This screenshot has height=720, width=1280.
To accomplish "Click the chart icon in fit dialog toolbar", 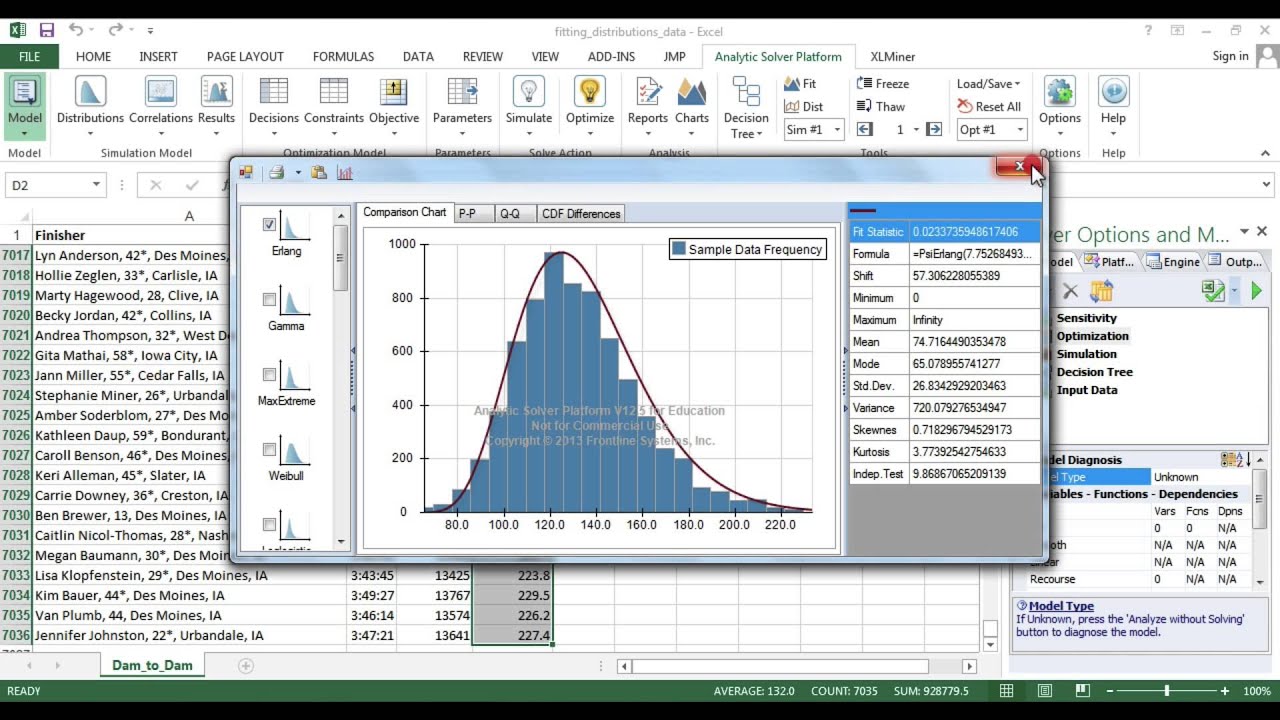I will [345, 173].
